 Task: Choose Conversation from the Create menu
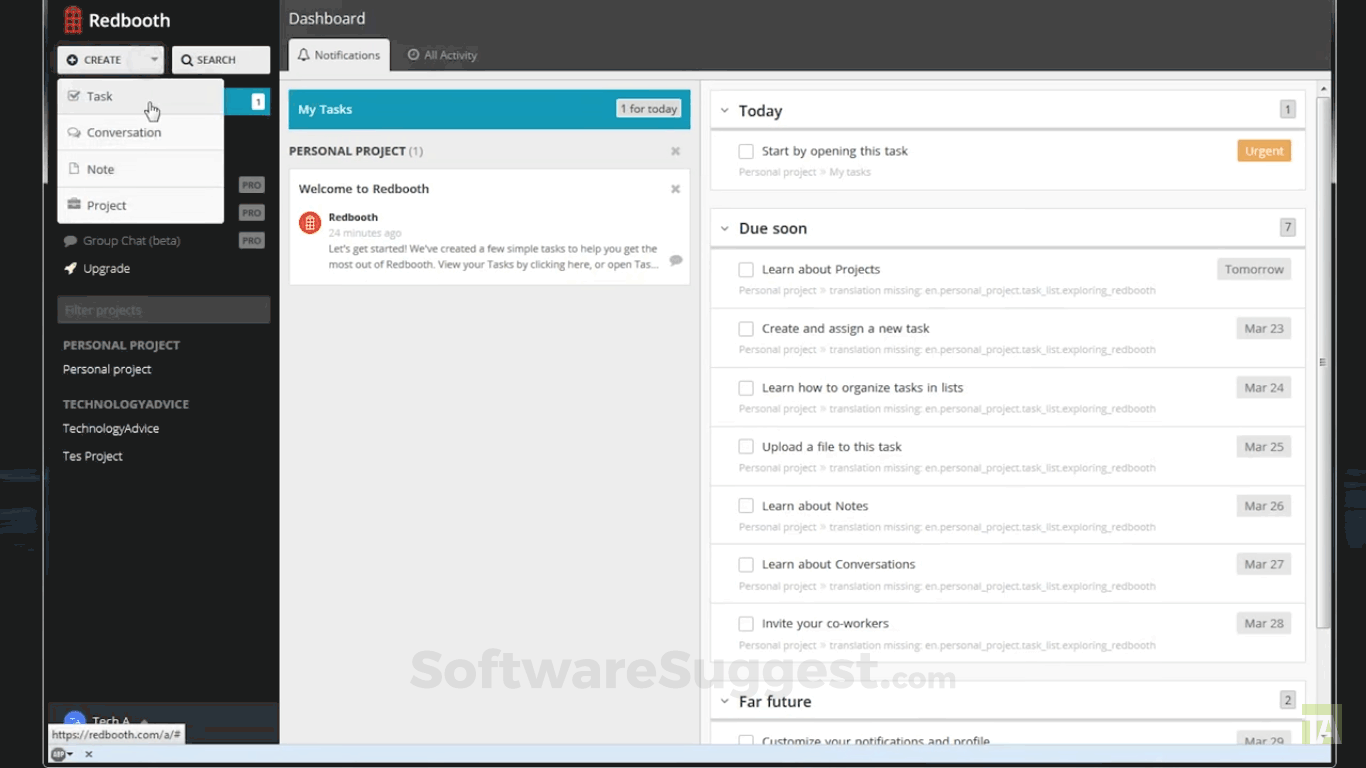pyautogui.click(x=140, y=133)
